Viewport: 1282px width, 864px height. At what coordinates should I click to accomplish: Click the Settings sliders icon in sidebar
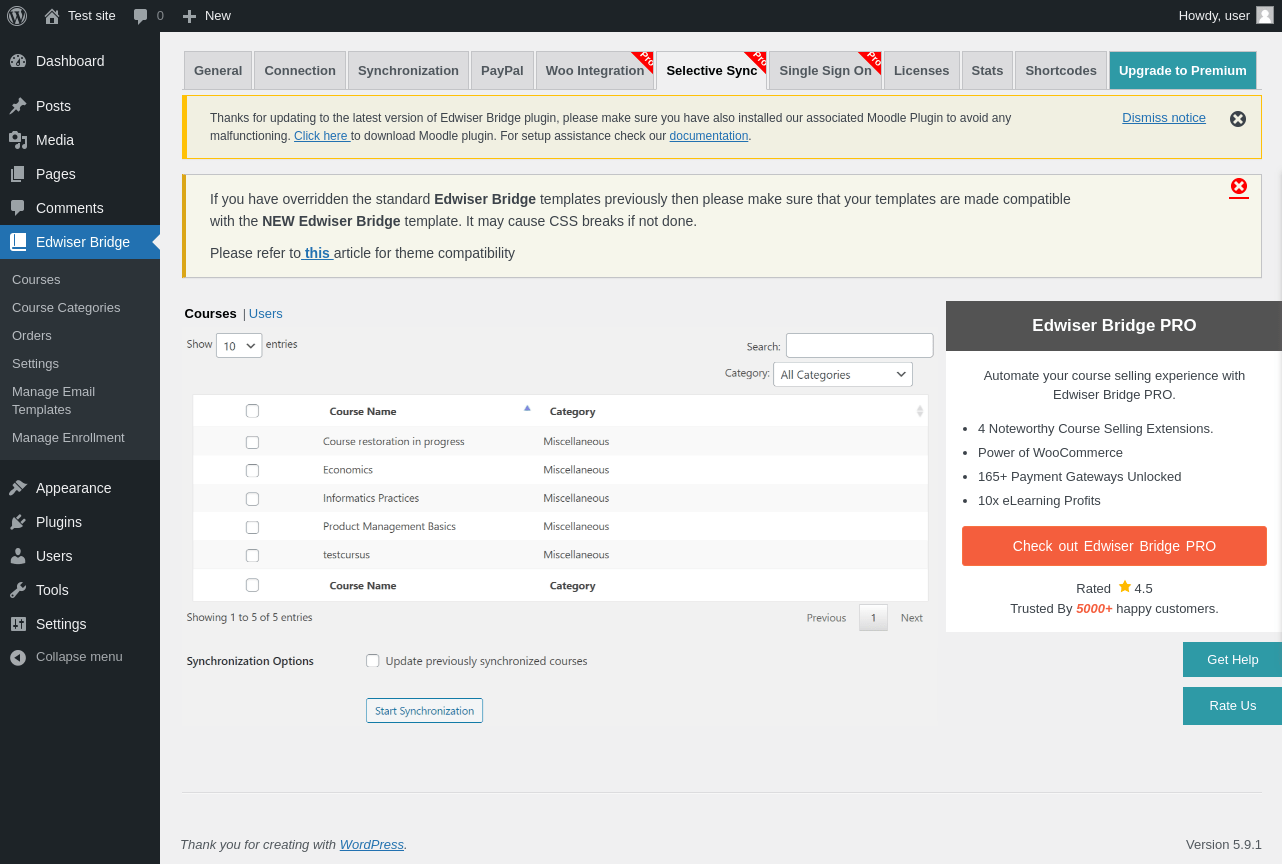(x=18, y=624)
